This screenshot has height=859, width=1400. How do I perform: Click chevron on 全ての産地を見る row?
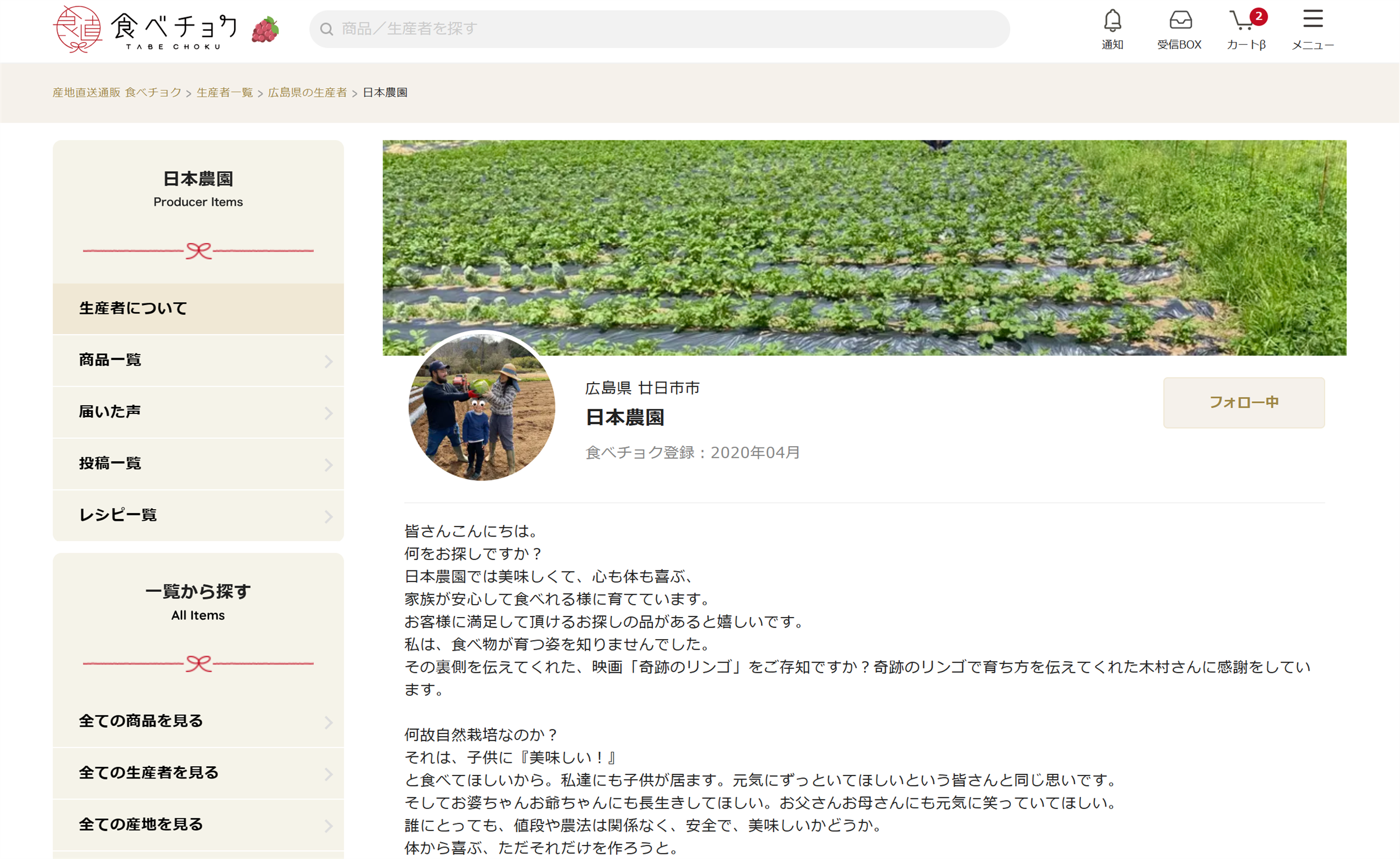click(329, 826)
